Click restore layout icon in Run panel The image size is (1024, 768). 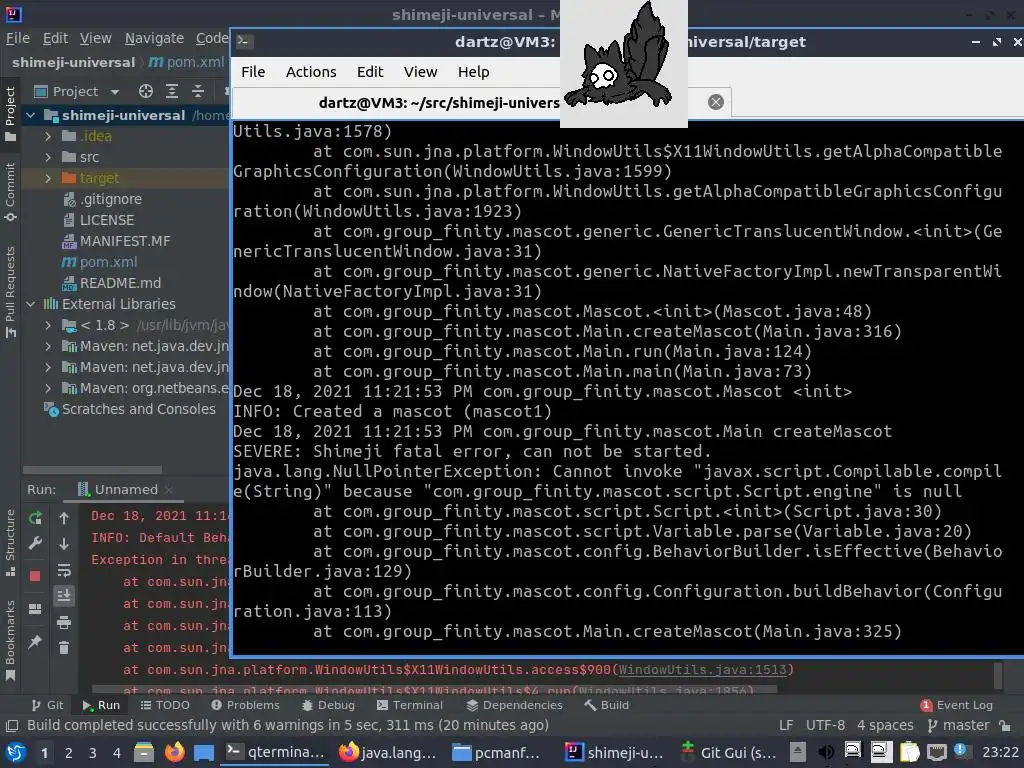[x=35, y=609]
